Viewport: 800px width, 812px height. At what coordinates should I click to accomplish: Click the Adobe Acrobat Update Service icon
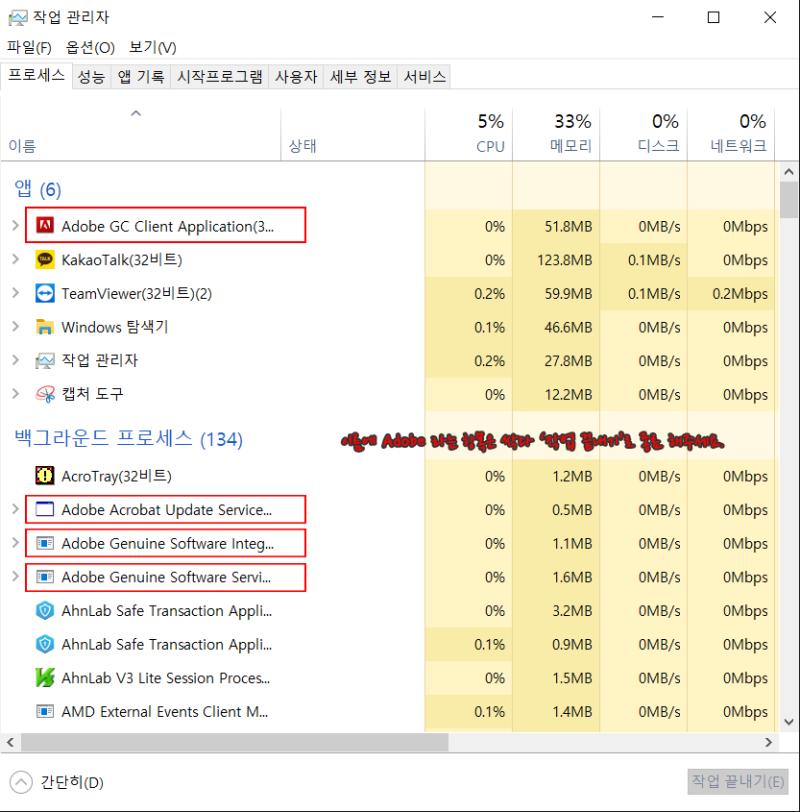tap(45, 509)
